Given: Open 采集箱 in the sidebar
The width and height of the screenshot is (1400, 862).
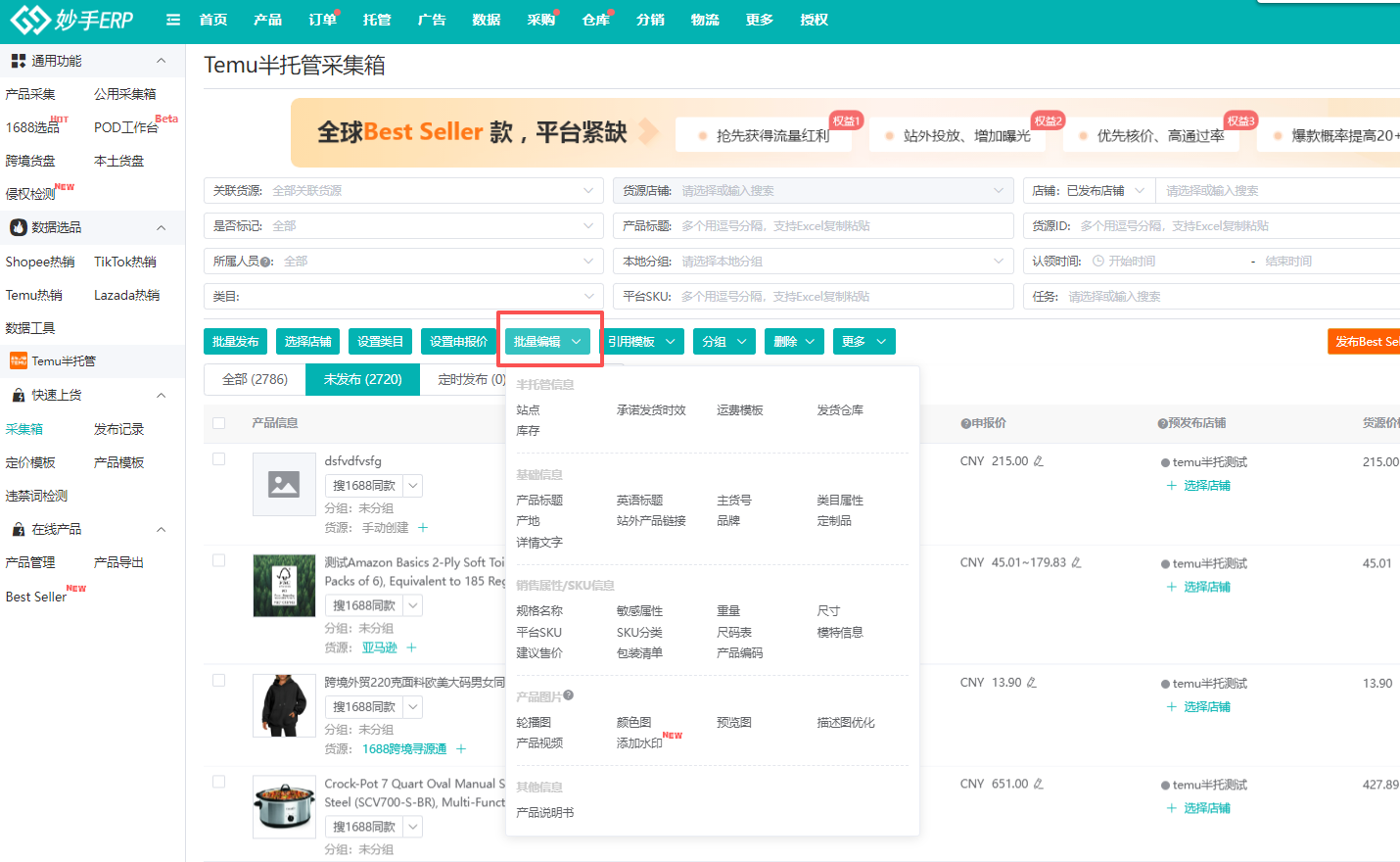Looking at the screenshot, I should (24, 429).
